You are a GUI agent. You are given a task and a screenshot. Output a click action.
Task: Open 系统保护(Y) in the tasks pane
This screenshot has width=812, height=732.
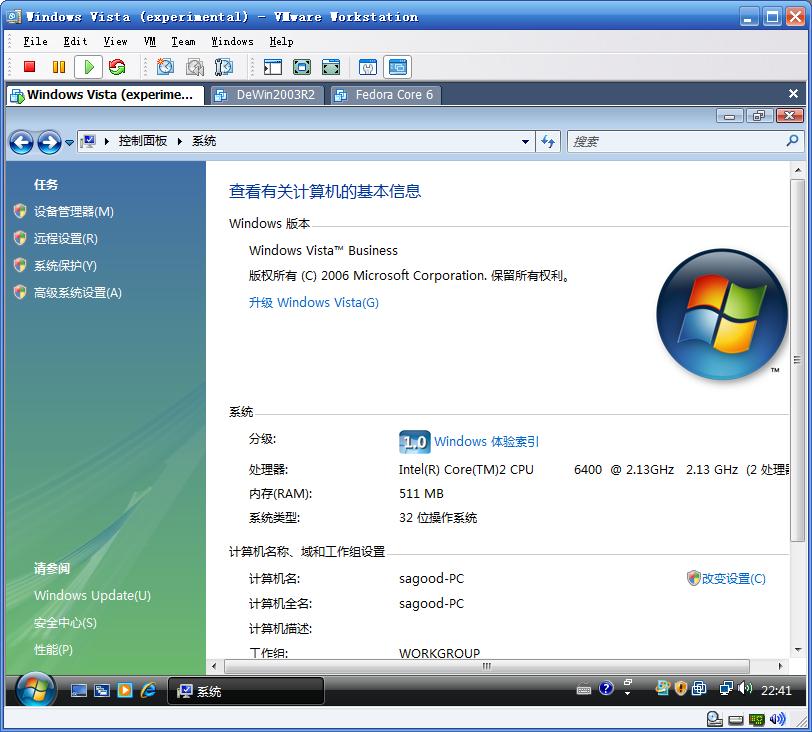tap(65, 266)
